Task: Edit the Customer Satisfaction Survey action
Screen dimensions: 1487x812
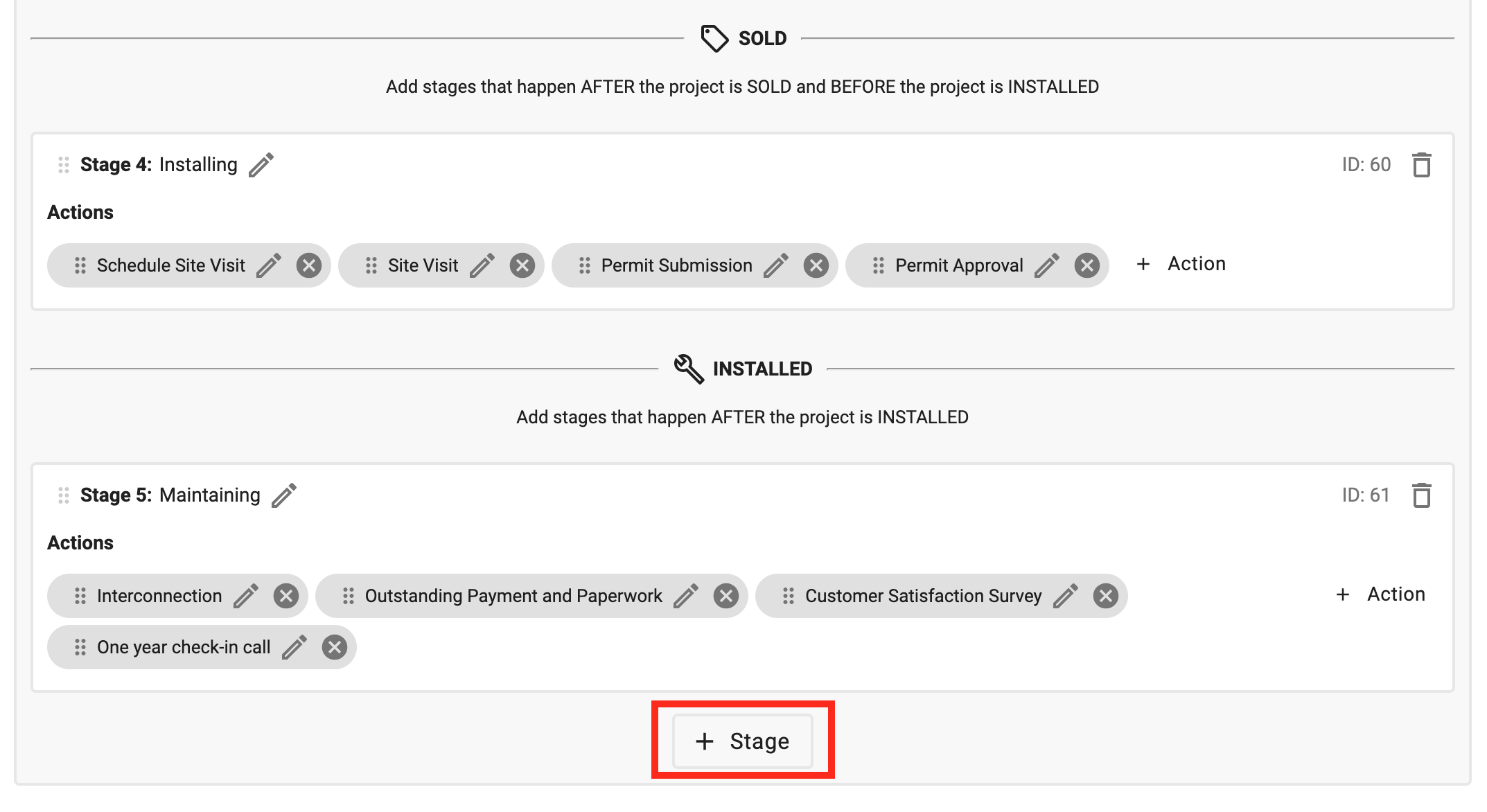Action: point(1066,596)
